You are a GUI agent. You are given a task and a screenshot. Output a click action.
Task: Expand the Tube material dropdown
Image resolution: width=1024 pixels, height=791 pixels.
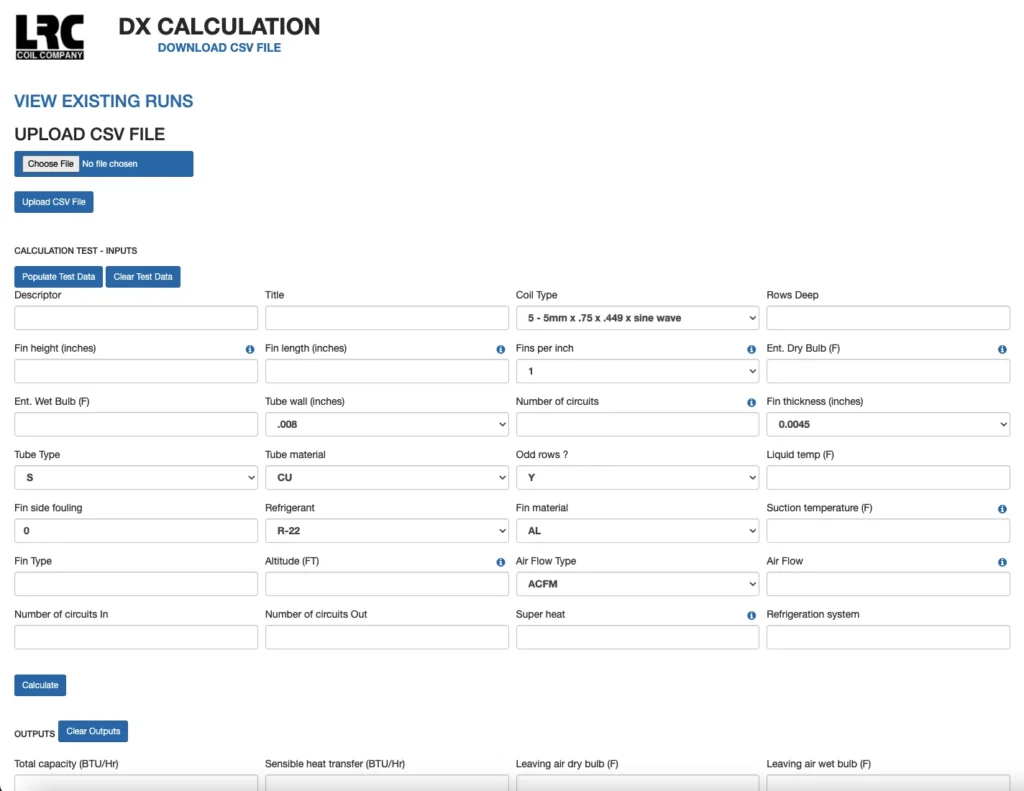point(386,478)
